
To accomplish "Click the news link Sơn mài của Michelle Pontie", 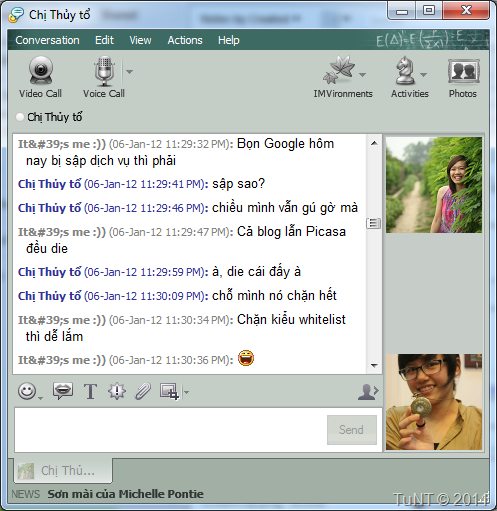I will (x=125, y=494).
